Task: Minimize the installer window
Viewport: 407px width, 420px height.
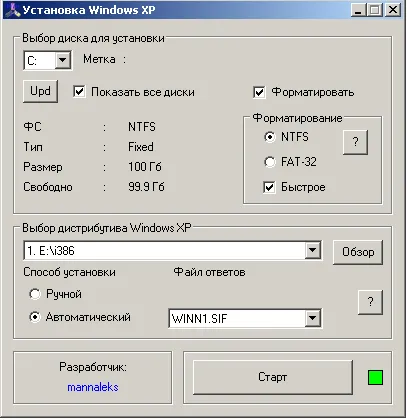Action: [358, 10]
